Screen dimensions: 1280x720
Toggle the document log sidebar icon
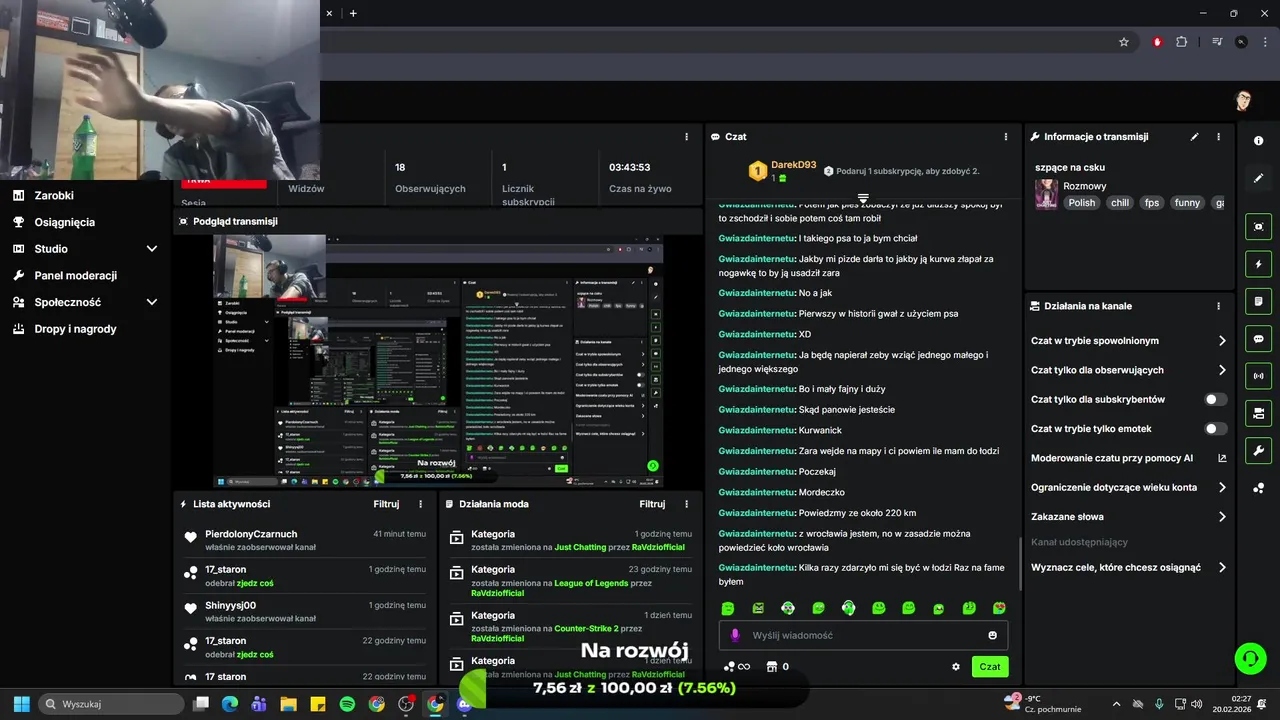pos(1259,301)
